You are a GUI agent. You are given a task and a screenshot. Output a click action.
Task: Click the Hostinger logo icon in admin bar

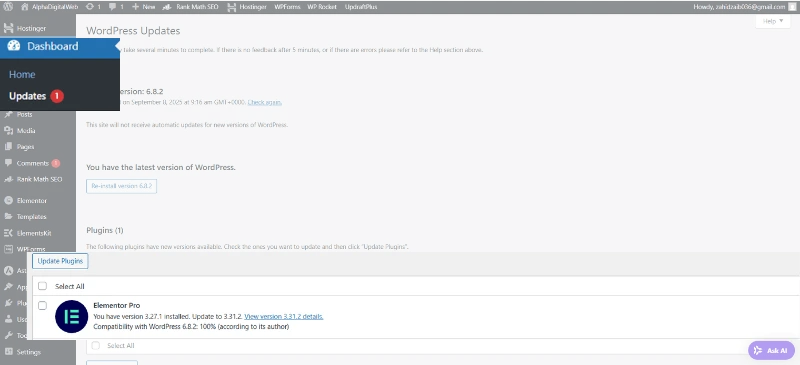(232, 7)
